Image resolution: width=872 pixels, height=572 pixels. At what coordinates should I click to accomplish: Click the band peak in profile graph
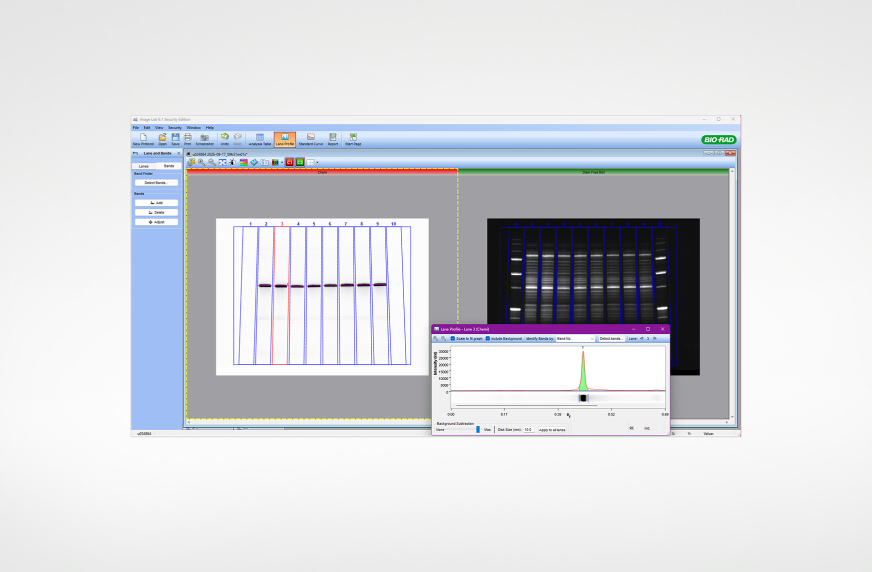583,372
